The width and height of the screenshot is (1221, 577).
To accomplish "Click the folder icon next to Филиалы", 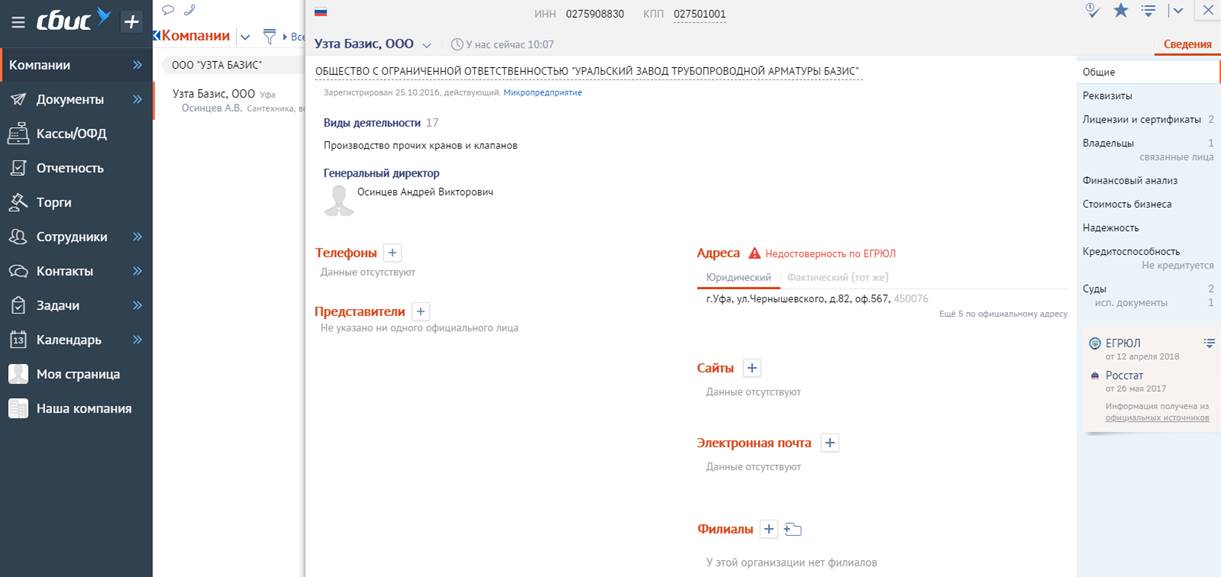I will [793, 529].
